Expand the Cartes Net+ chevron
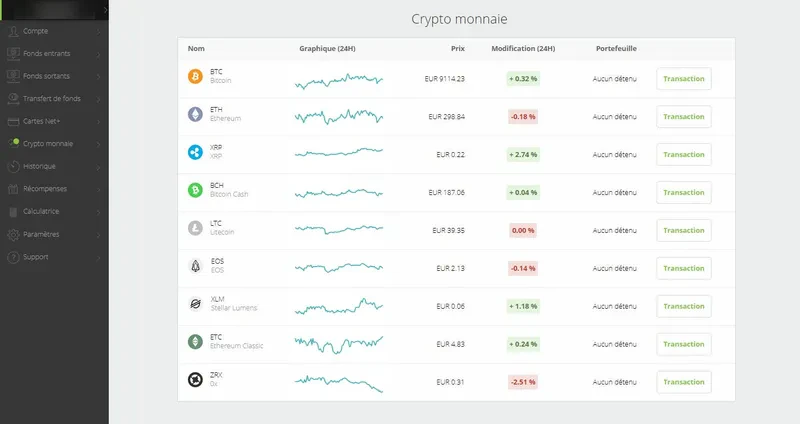Viewport: 800px width, 424px height. 101,121
